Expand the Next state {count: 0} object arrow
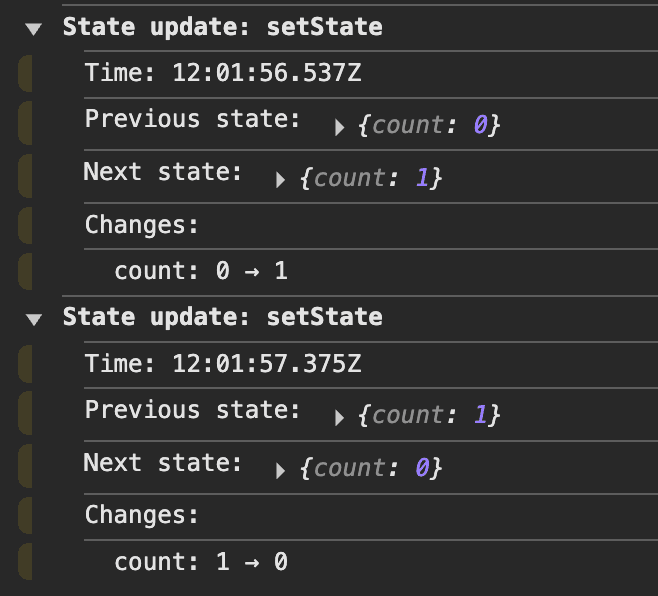This screenshot has width=658, height=596. pos(281,471)
